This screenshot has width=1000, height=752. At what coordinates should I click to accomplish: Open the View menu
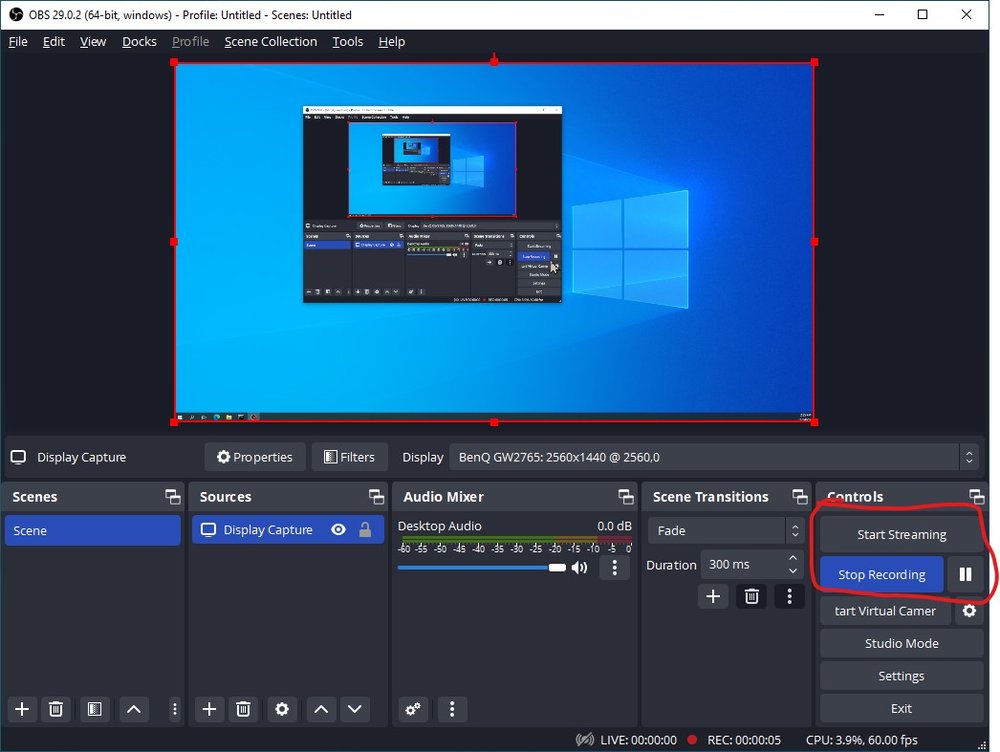93,41
